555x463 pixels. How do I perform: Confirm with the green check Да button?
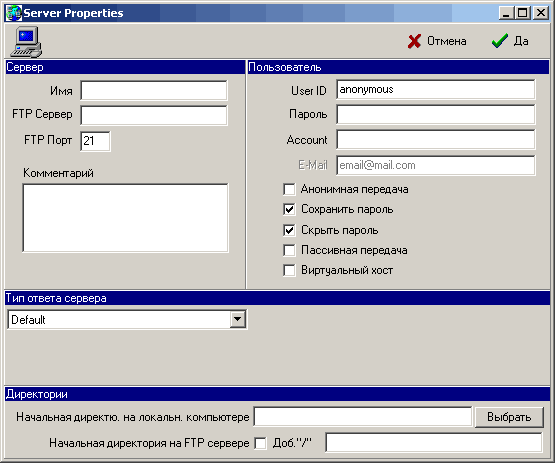coord(510,41)
